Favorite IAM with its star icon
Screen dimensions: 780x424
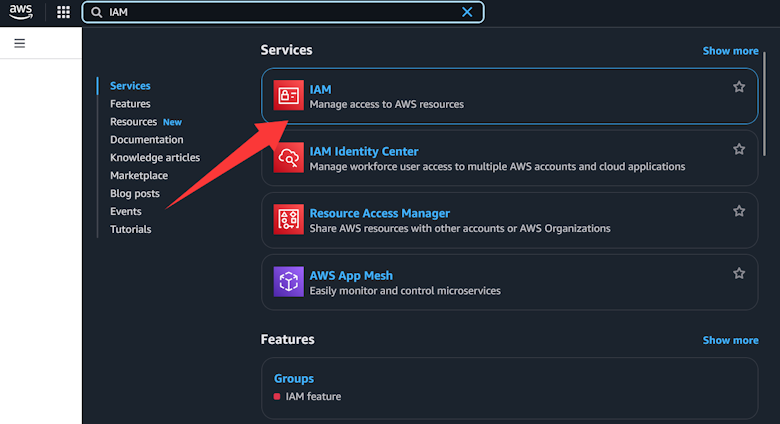(x=739, y=87)
